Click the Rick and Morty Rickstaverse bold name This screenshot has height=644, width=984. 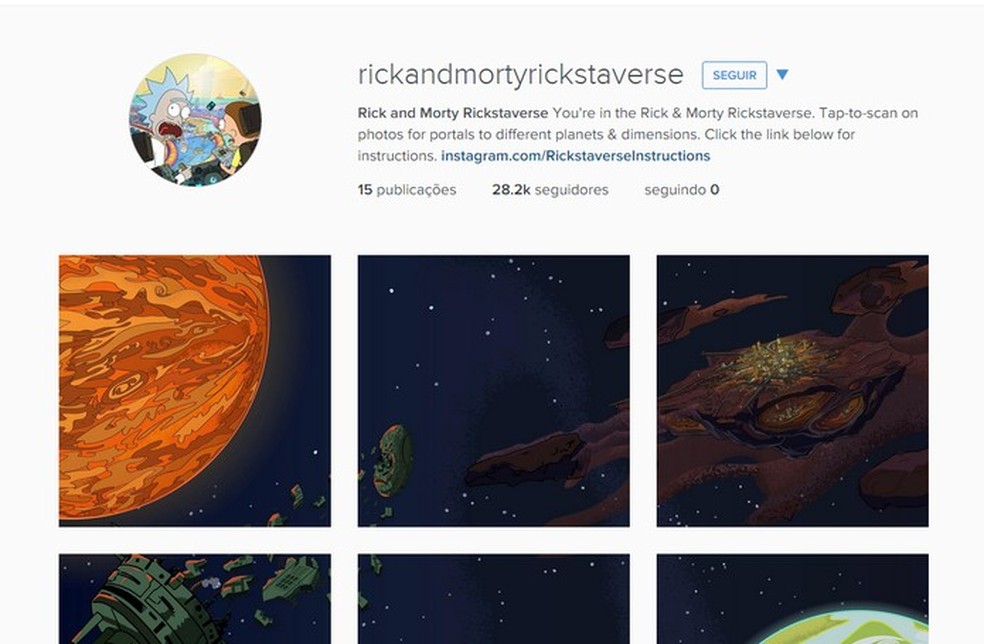(x=452, y=113)
